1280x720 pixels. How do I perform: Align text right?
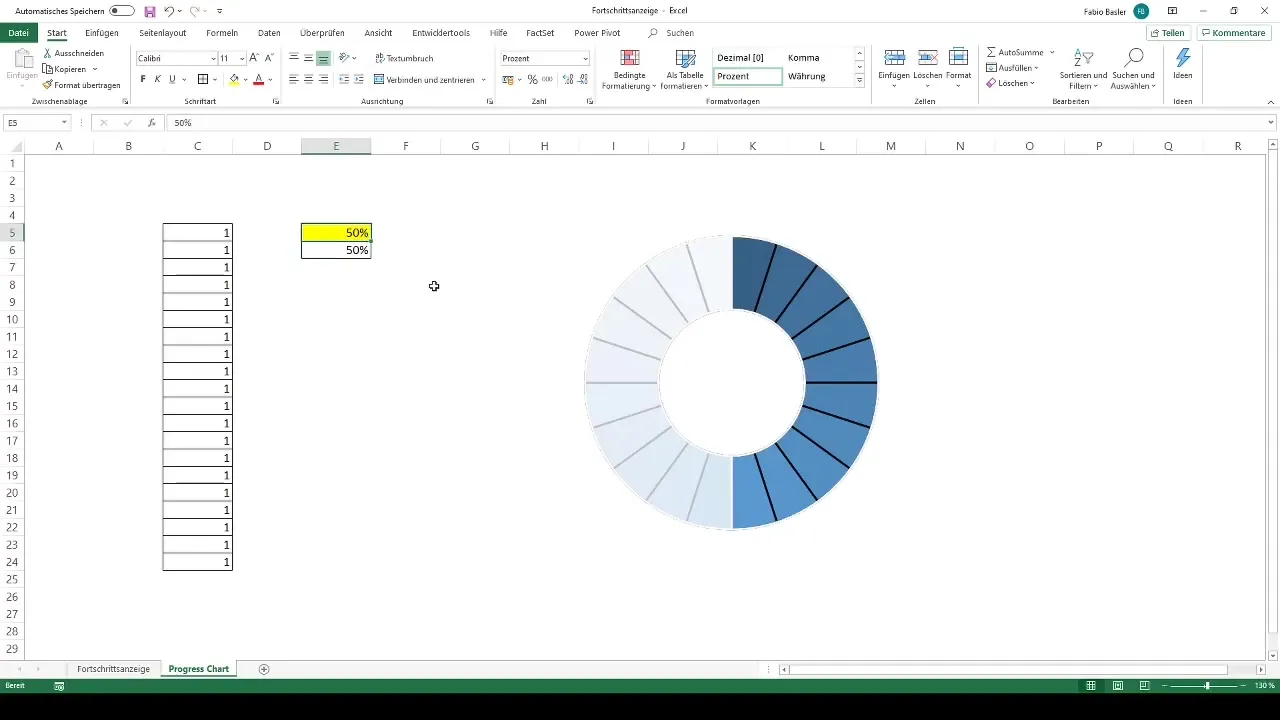(x=323, y=79)
